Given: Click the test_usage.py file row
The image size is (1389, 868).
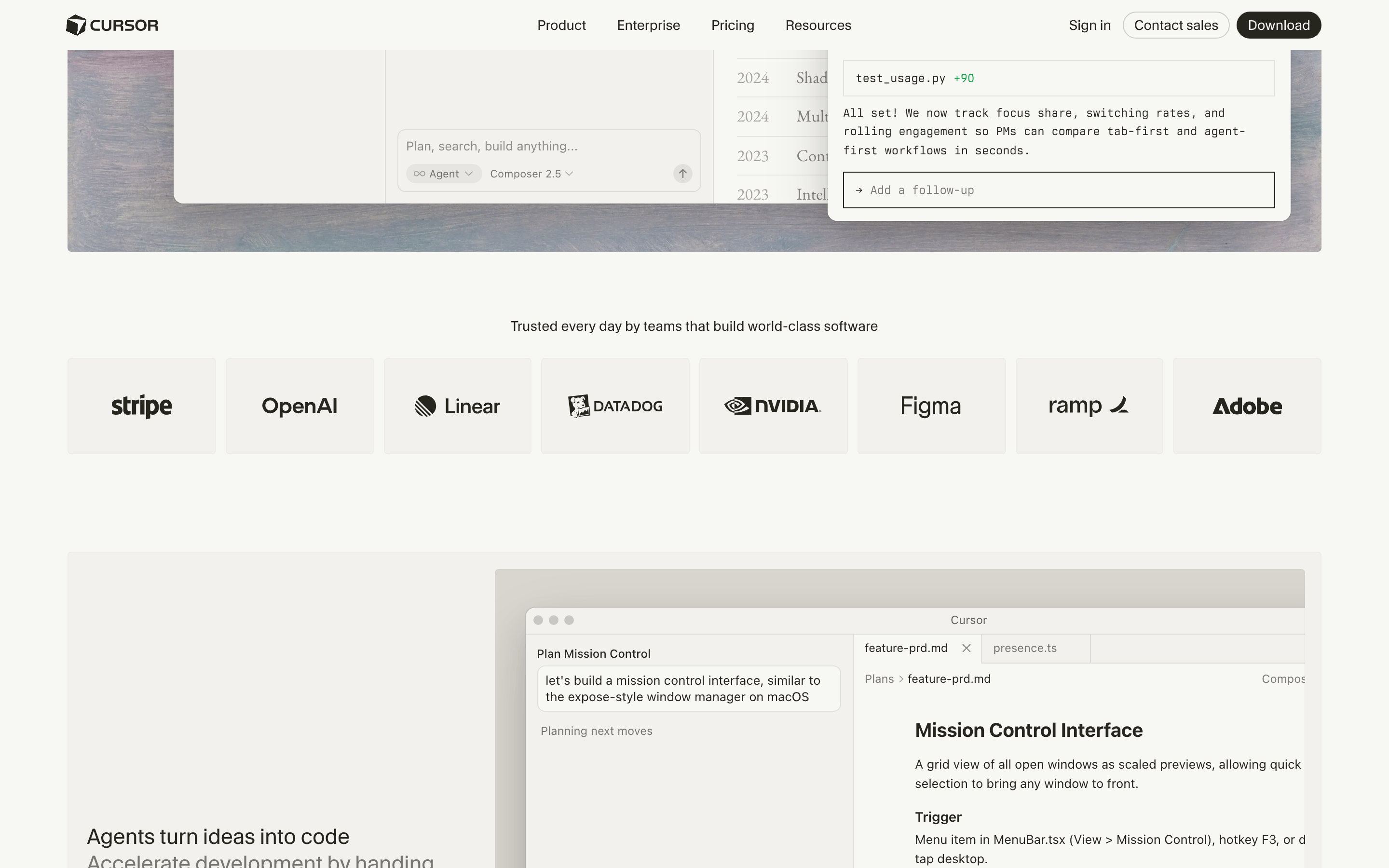Looking at the screenshot, I should (x=1059, y=78).
